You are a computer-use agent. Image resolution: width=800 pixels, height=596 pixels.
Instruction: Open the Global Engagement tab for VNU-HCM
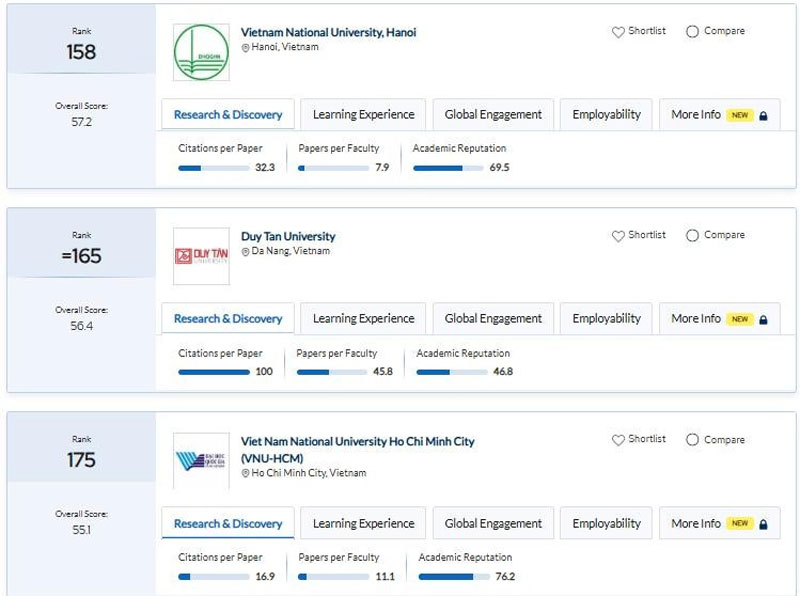click(492, 523)
